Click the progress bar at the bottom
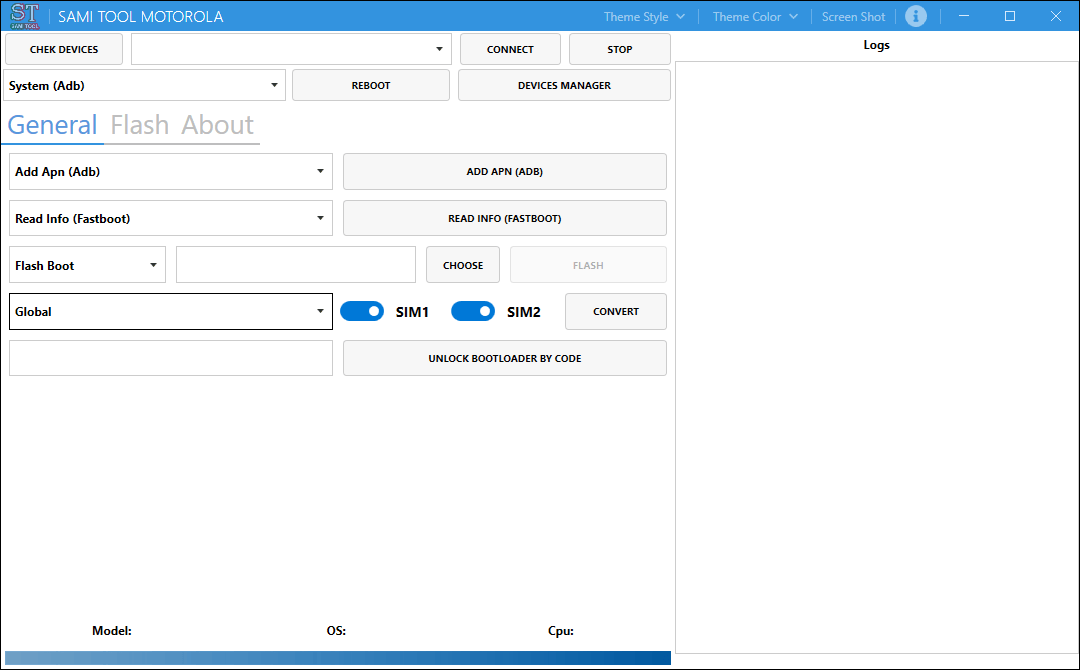This screenshot has height=670, width=1080. click(337, 658)
